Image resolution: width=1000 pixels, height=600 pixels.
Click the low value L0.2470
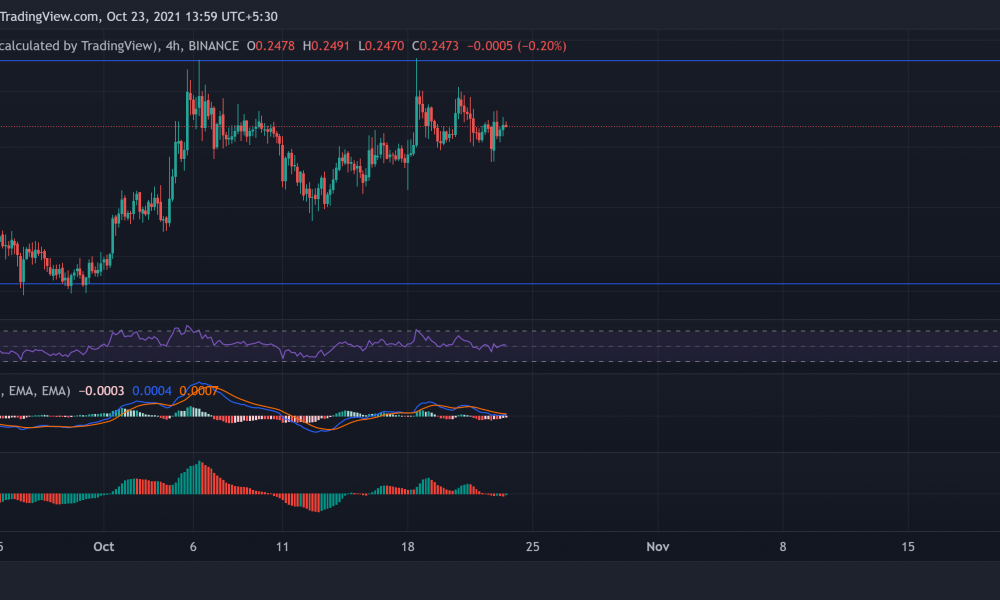tap(381, 46)
